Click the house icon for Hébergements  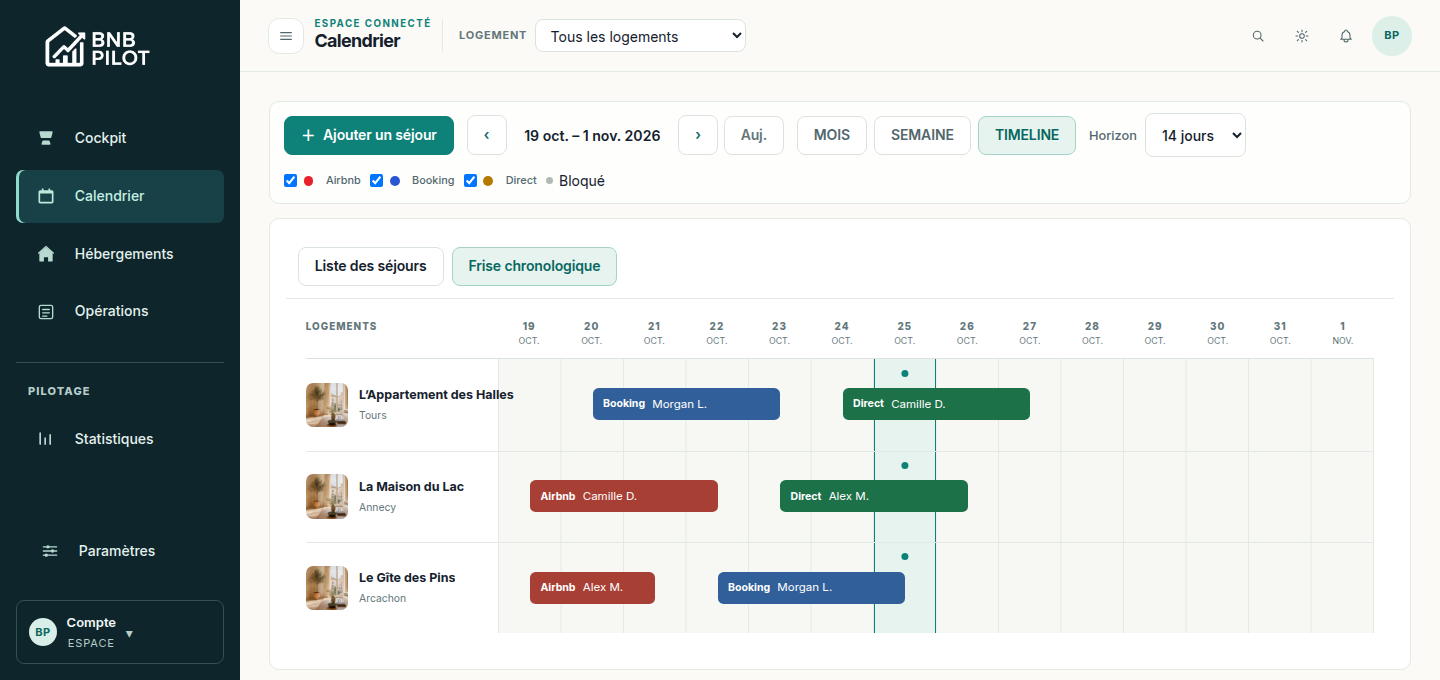tap(46, 254)
